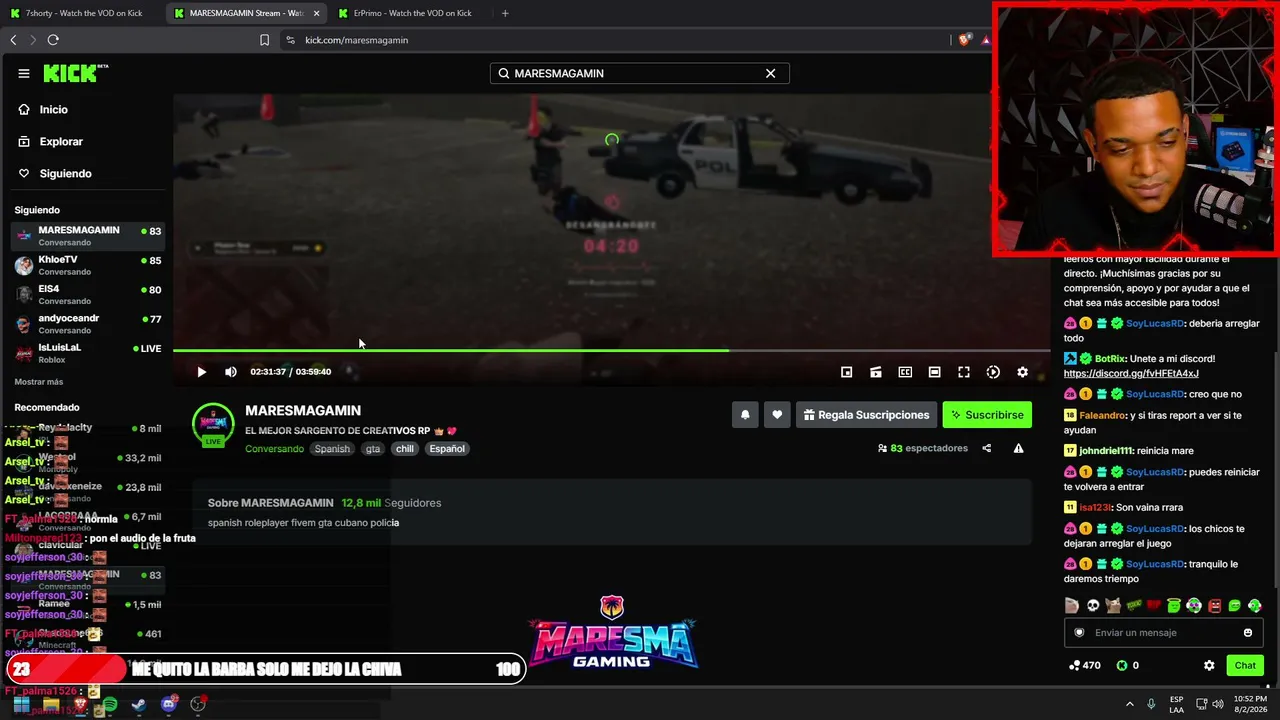Open the Conversando category link
This screenshot has width=1280, height=720.
(274, 449)
